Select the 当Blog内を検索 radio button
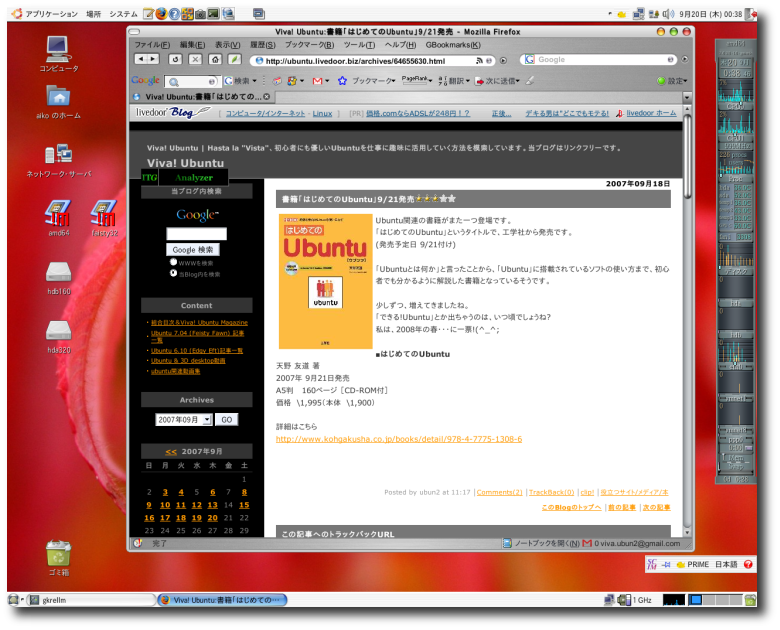 tap(173, 273)
